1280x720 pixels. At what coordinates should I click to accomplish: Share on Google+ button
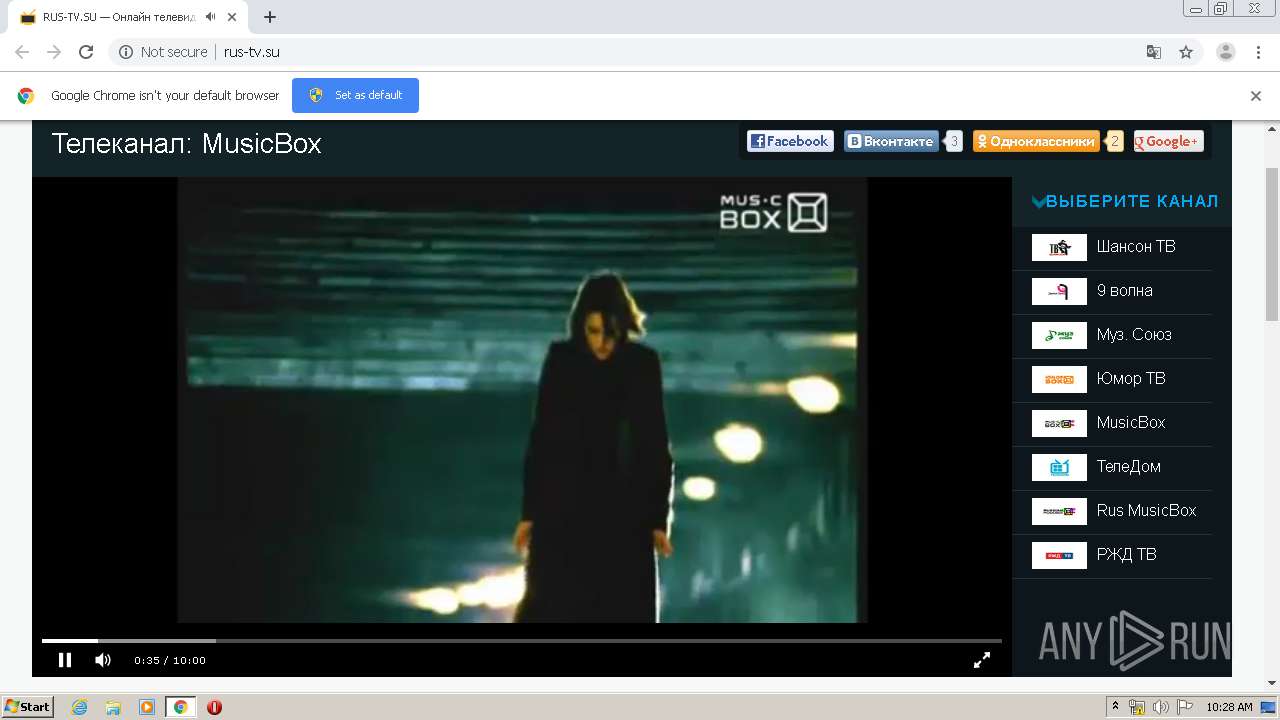(1168, 142)
